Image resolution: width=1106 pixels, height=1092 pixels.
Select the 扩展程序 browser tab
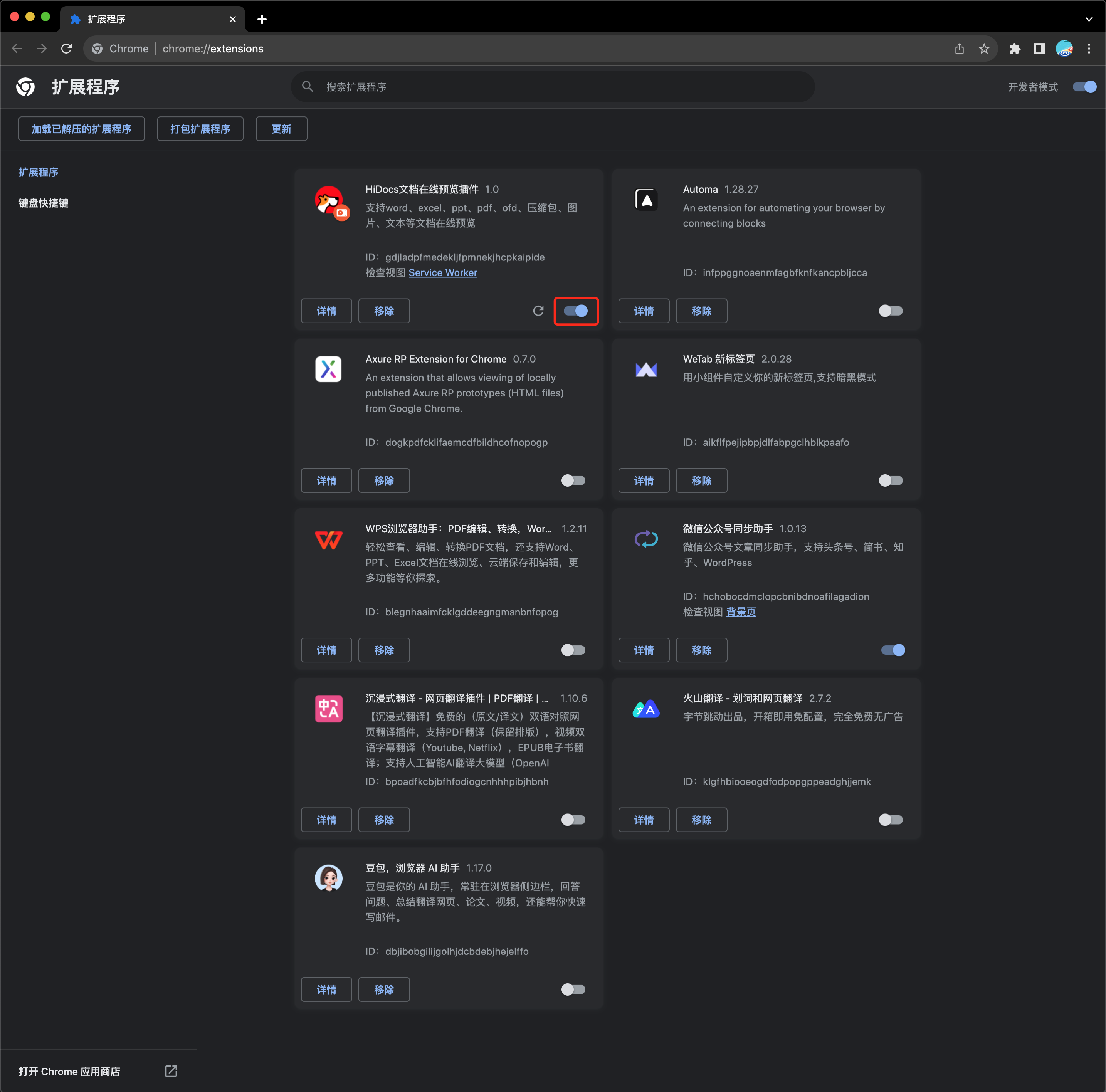[152, 20]
